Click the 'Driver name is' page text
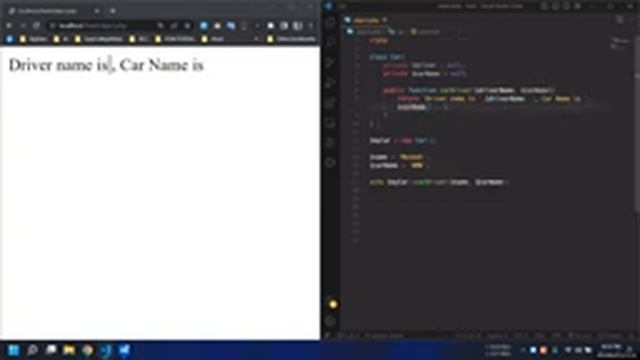 (59, 65)
